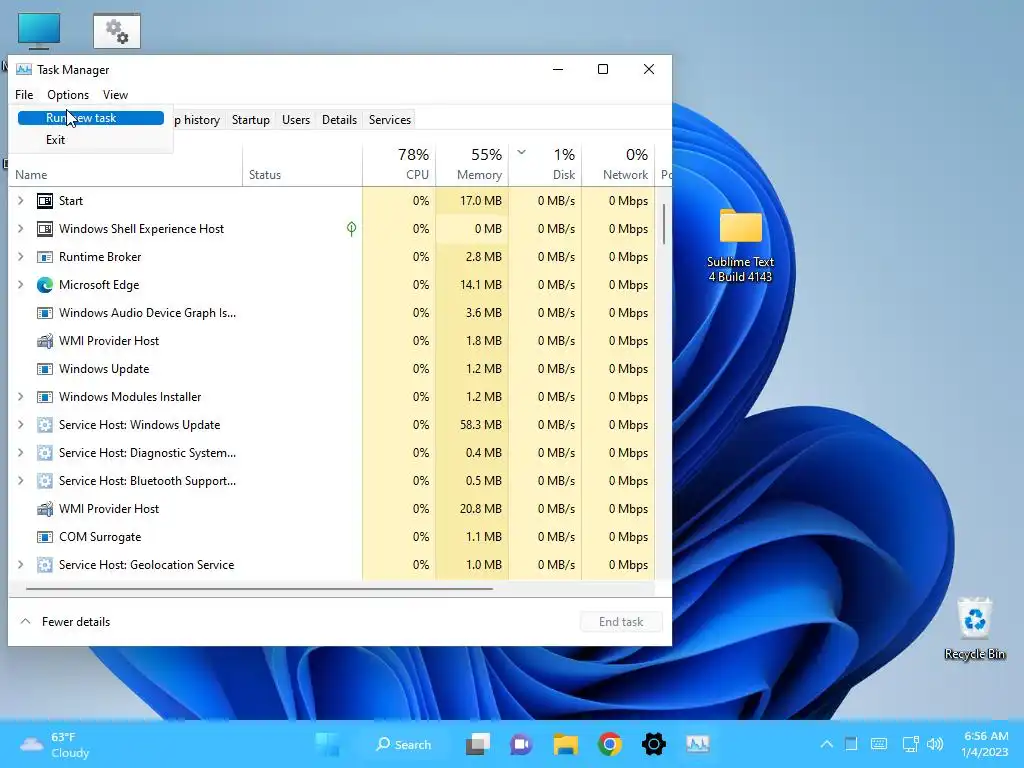
Task: Sort processes by the Name column
Action: 125,175
